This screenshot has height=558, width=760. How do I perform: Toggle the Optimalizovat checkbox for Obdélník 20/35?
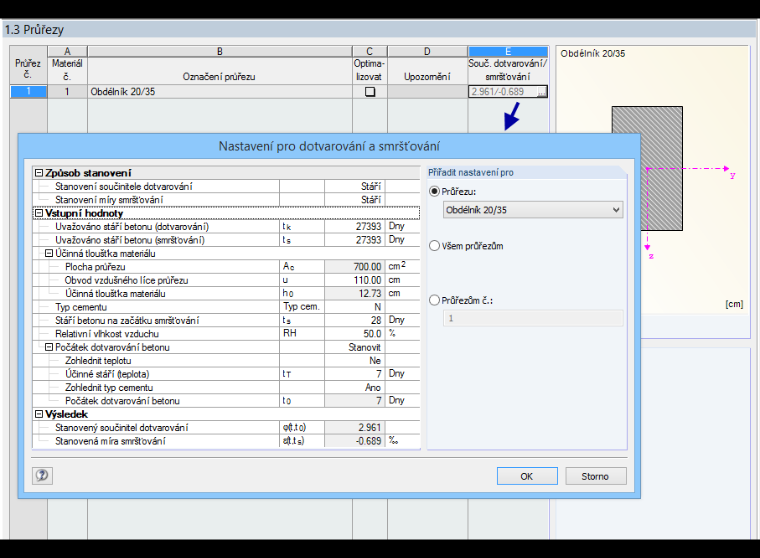point(370,92)
